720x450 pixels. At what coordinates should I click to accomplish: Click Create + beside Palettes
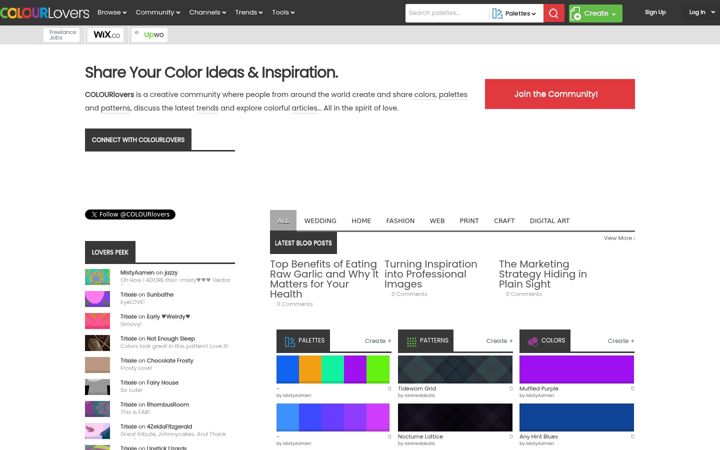(377, 341)
